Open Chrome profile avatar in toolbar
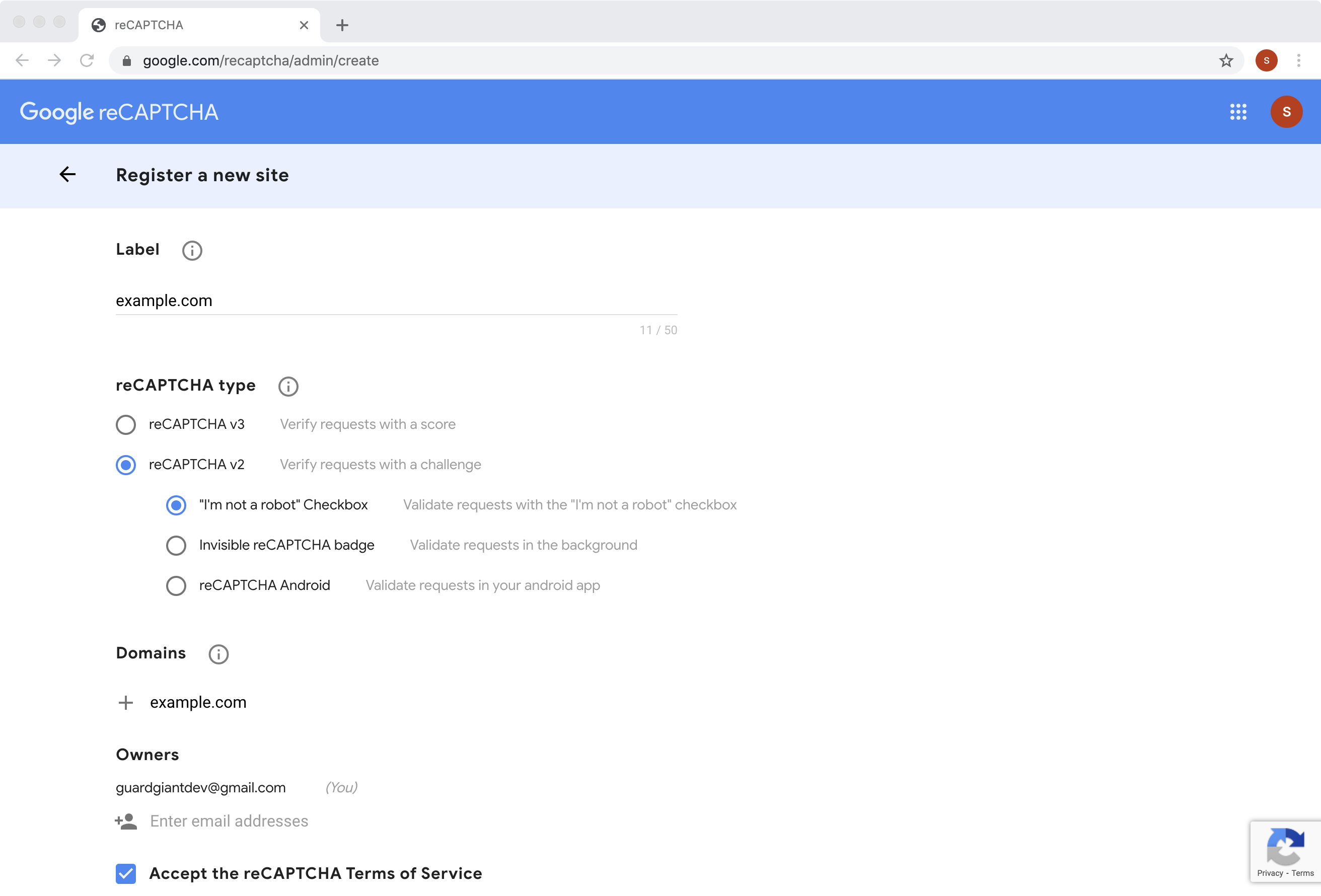This screenshot has height=896, width=1321. coord(1267,60)
